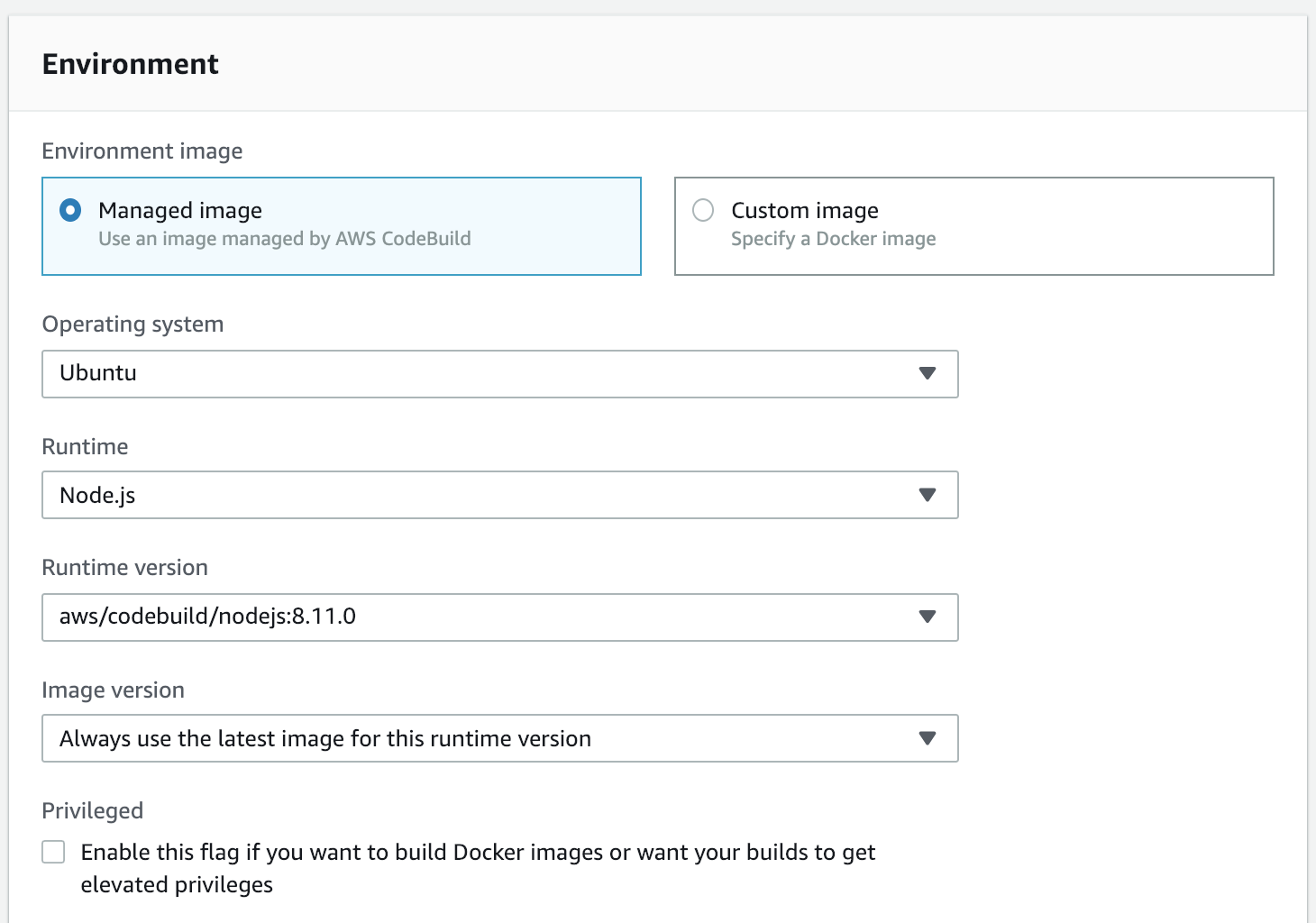This screenshot has height=923, width=1316.
Task: Click the arrow icon on the Ubuntu dropdown
Action: (x=927, y=373)
